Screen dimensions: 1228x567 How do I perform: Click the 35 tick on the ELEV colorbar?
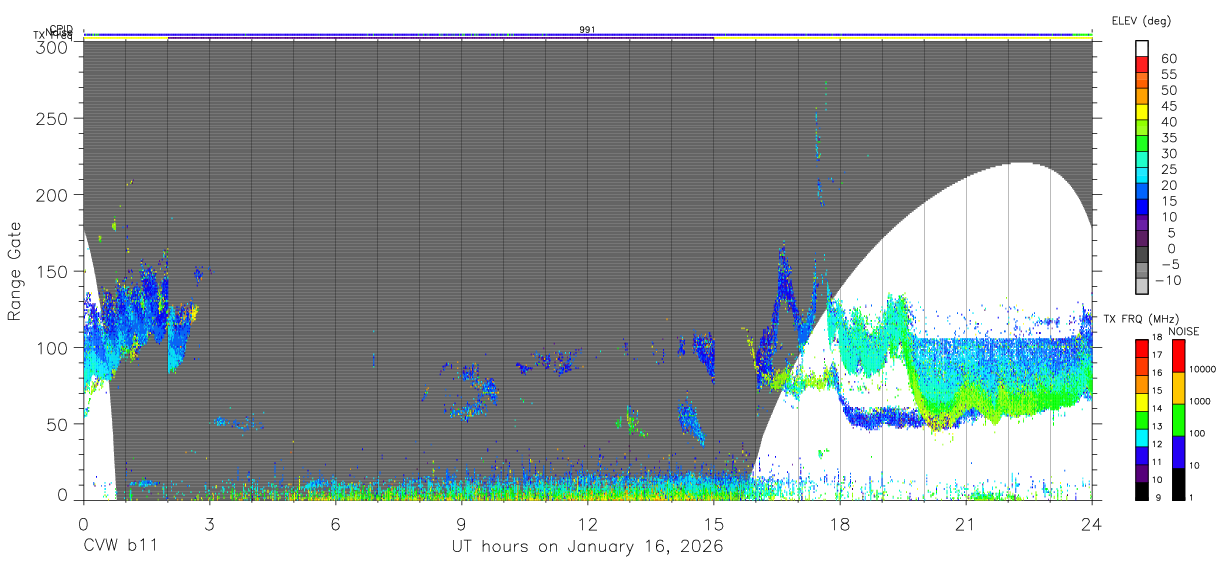pyautogui.click(x=1168, y=138)
